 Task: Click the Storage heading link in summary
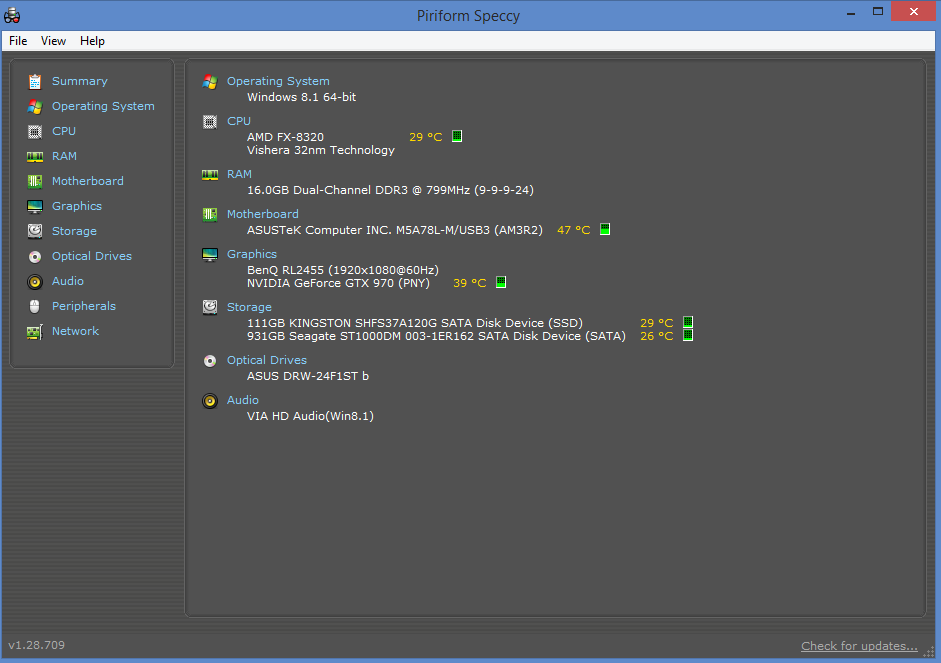click(249, 307)
